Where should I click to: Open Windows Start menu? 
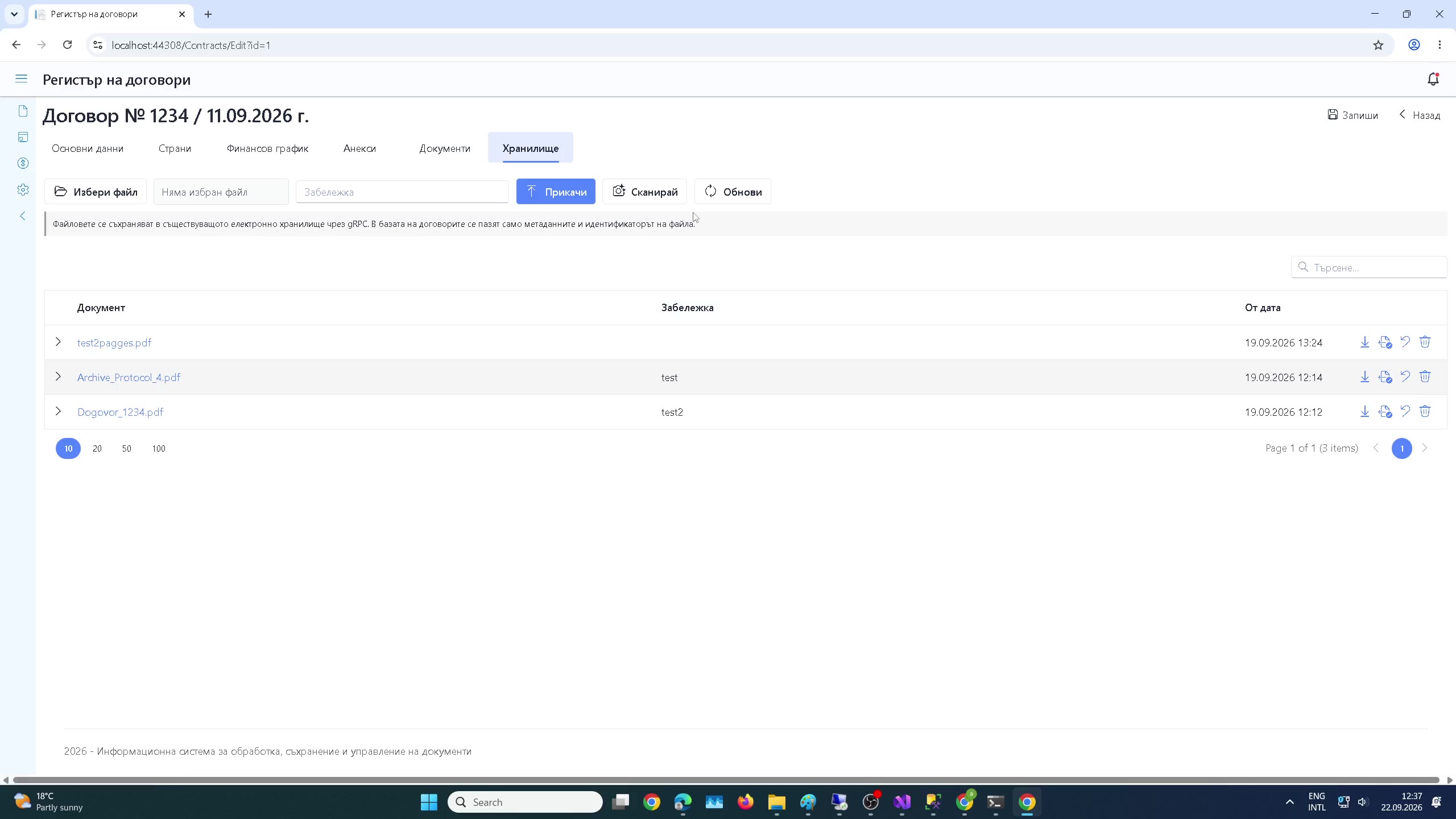pos(429,802)
